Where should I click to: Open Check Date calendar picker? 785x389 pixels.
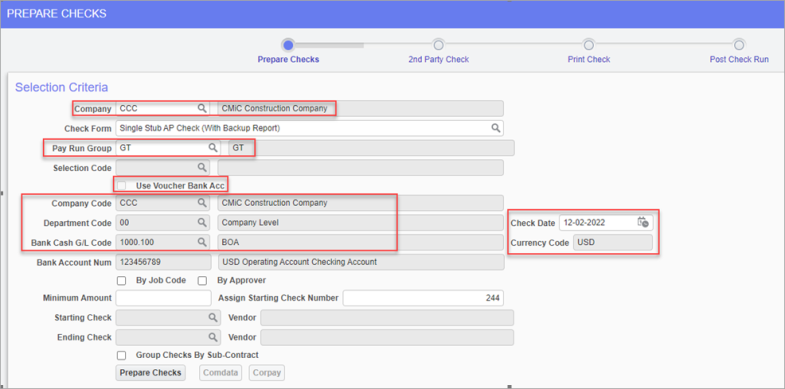coord(643,222)
